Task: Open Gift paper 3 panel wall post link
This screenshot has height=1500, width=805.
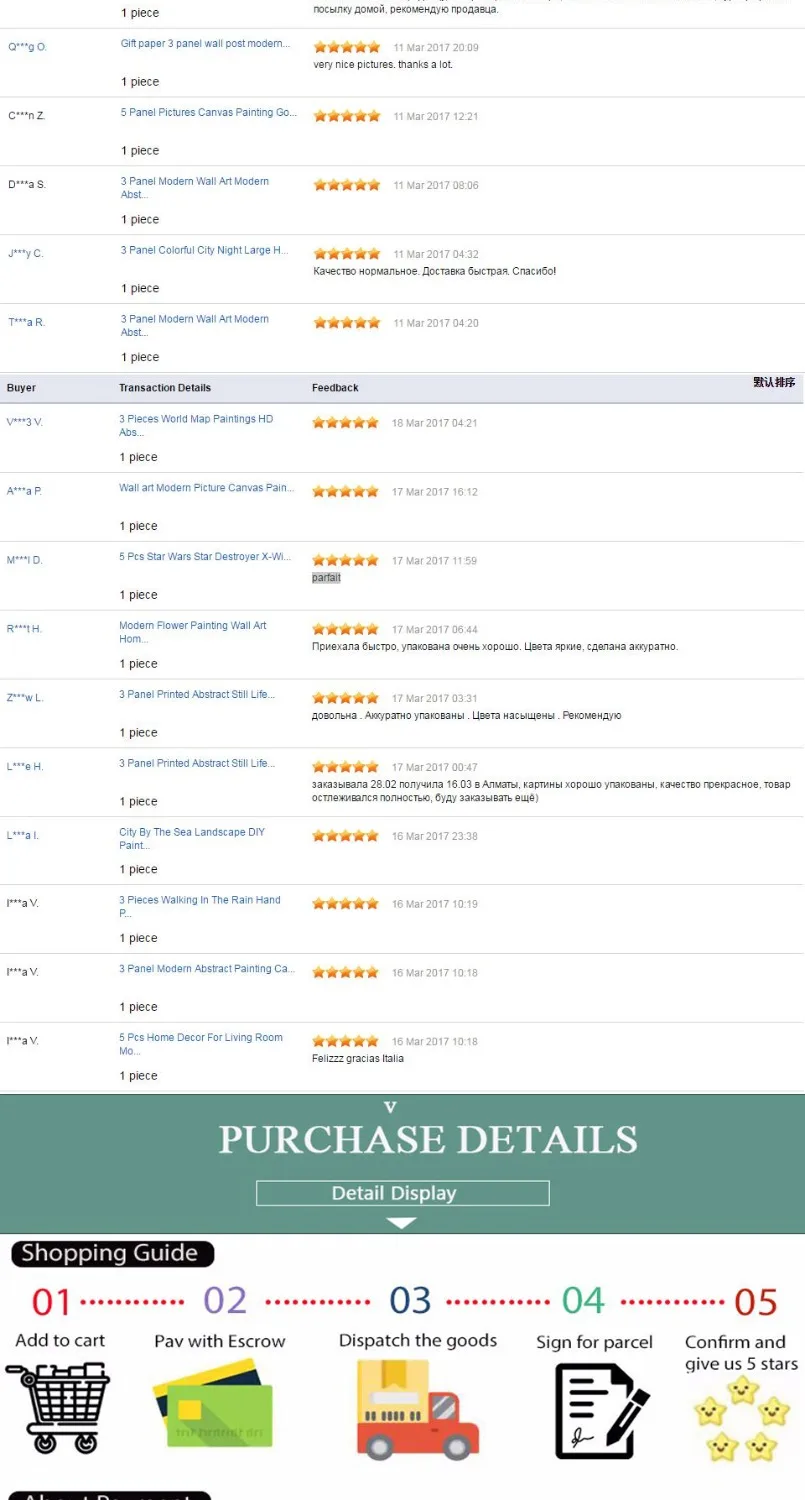Action: point(206,44)
